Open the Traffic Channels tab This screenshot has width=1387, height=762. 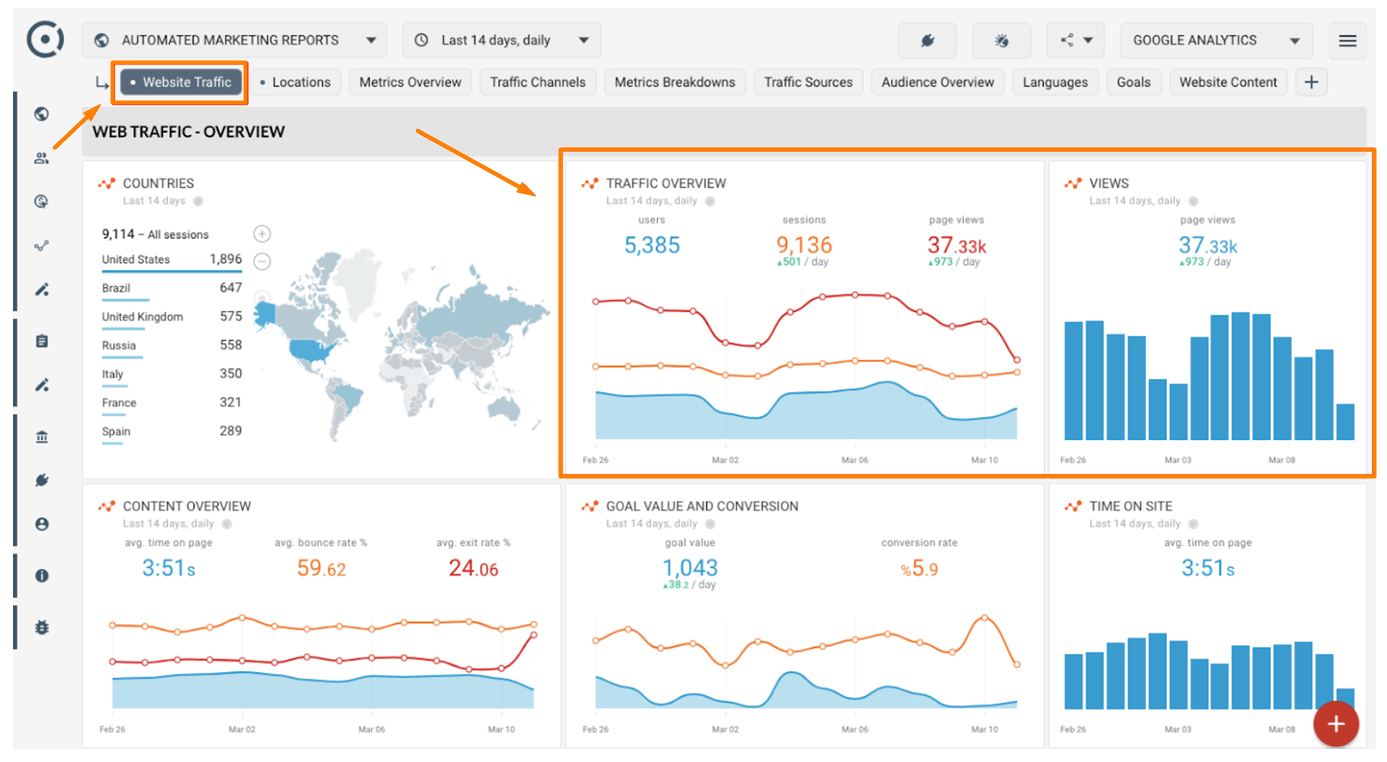point(538,82)
